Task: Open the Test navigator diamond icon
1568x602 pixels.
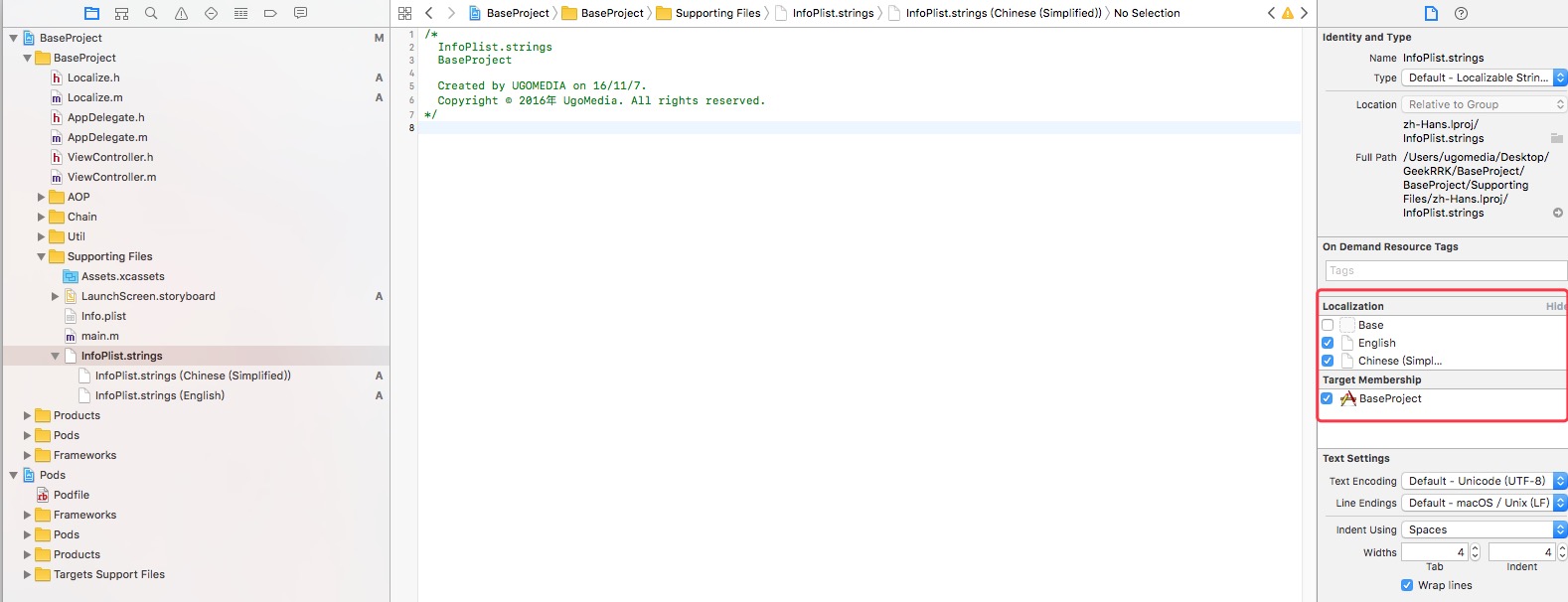Action: 211,13
